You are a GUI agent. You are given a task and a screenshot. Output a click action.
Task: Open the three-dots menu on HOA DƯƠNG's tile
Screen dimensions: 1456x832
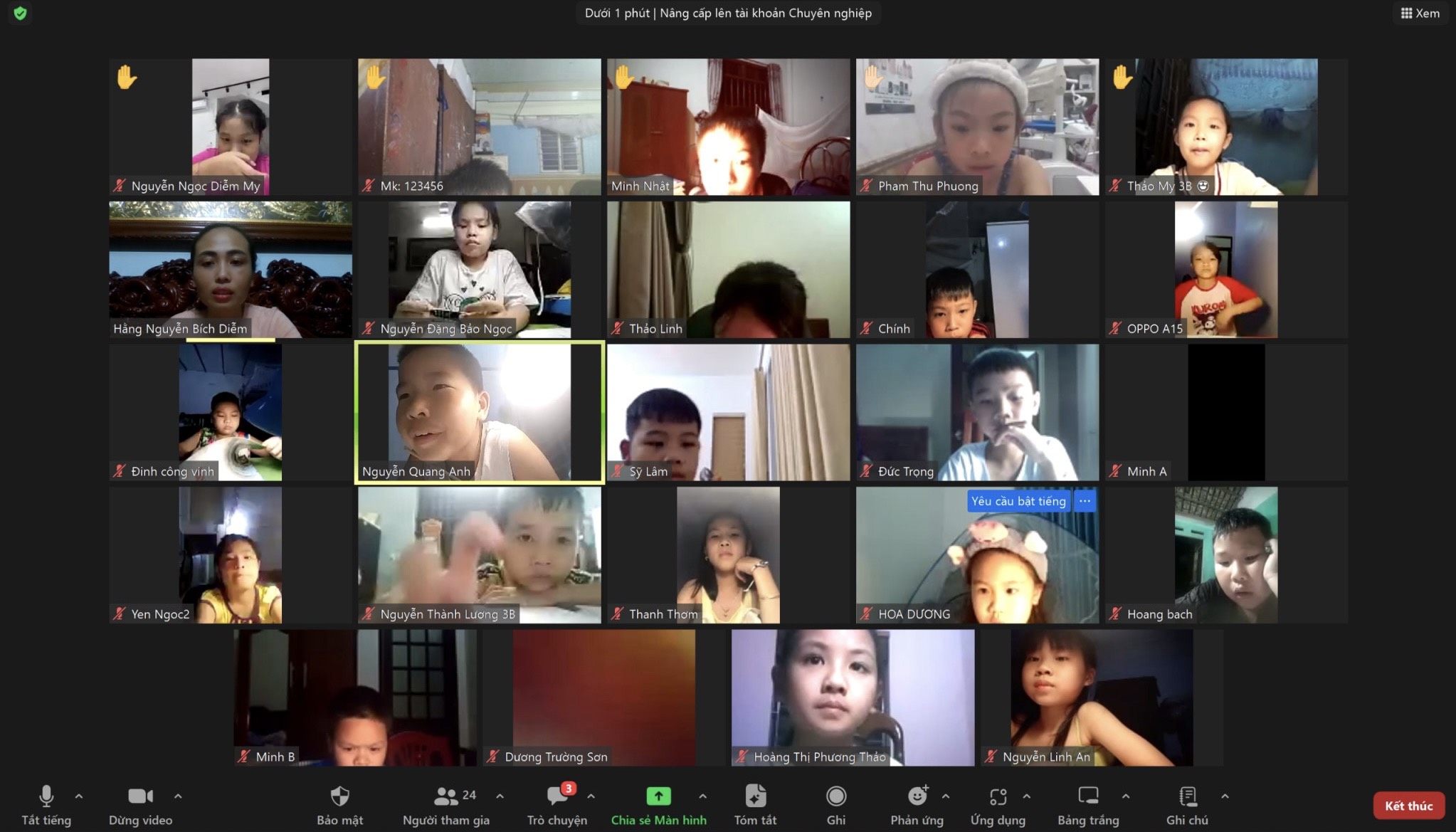coord(1085,501)
